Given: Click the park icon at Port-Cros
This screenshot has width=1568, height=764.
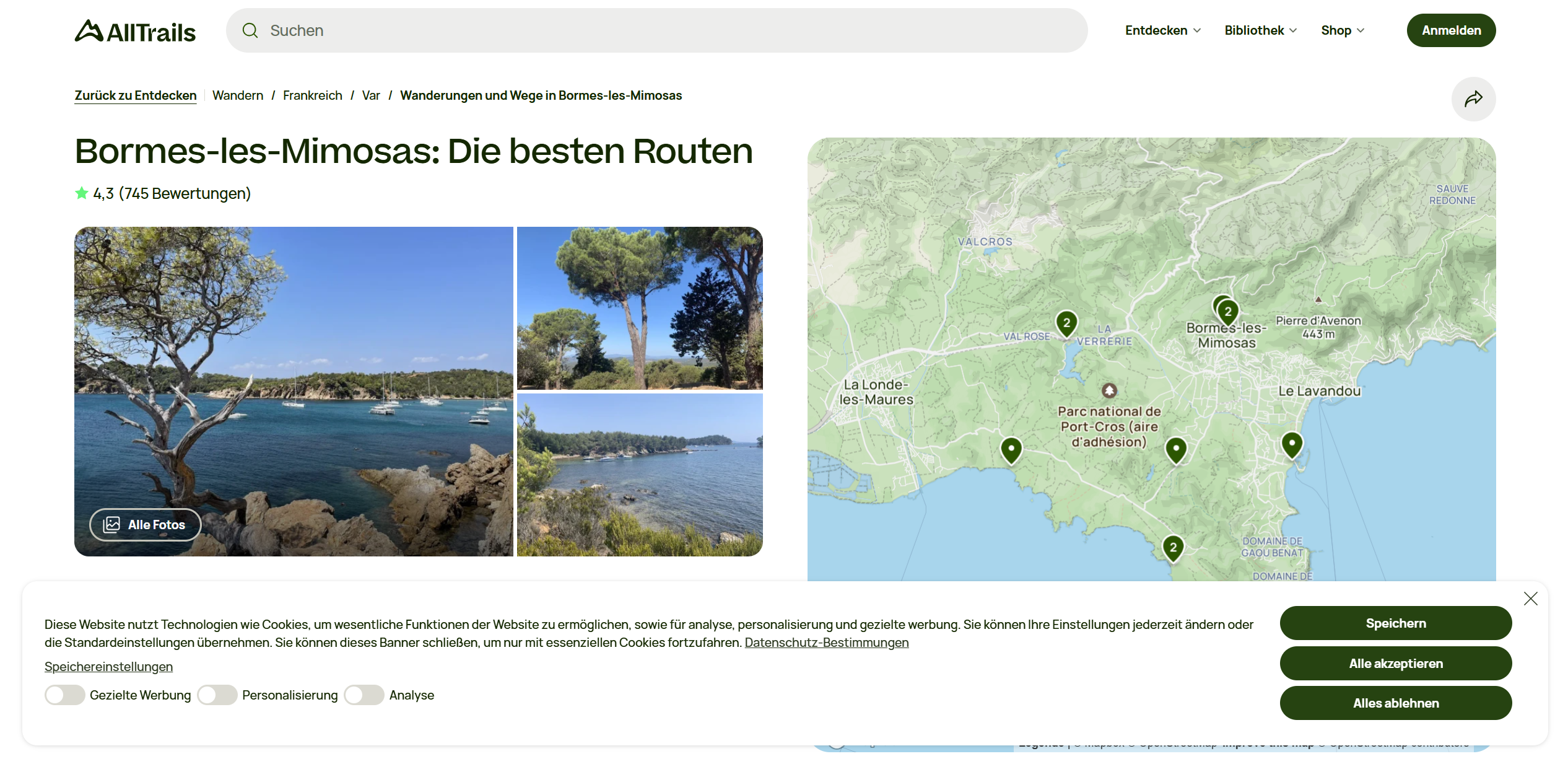Looking at the screenshot, I should click(1109, 390).
